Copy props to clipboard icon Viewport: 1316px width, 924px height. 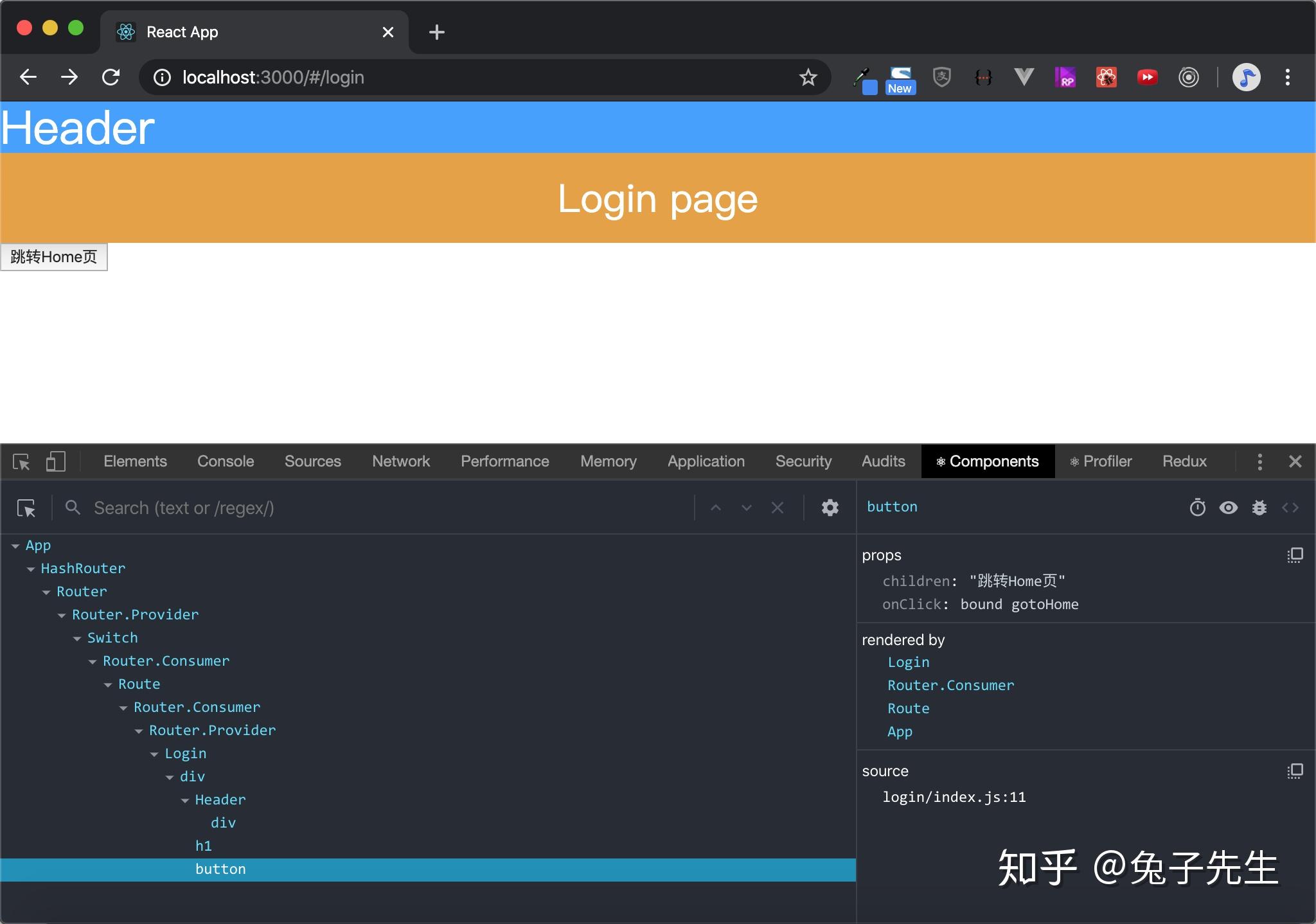coord(1295,555)
